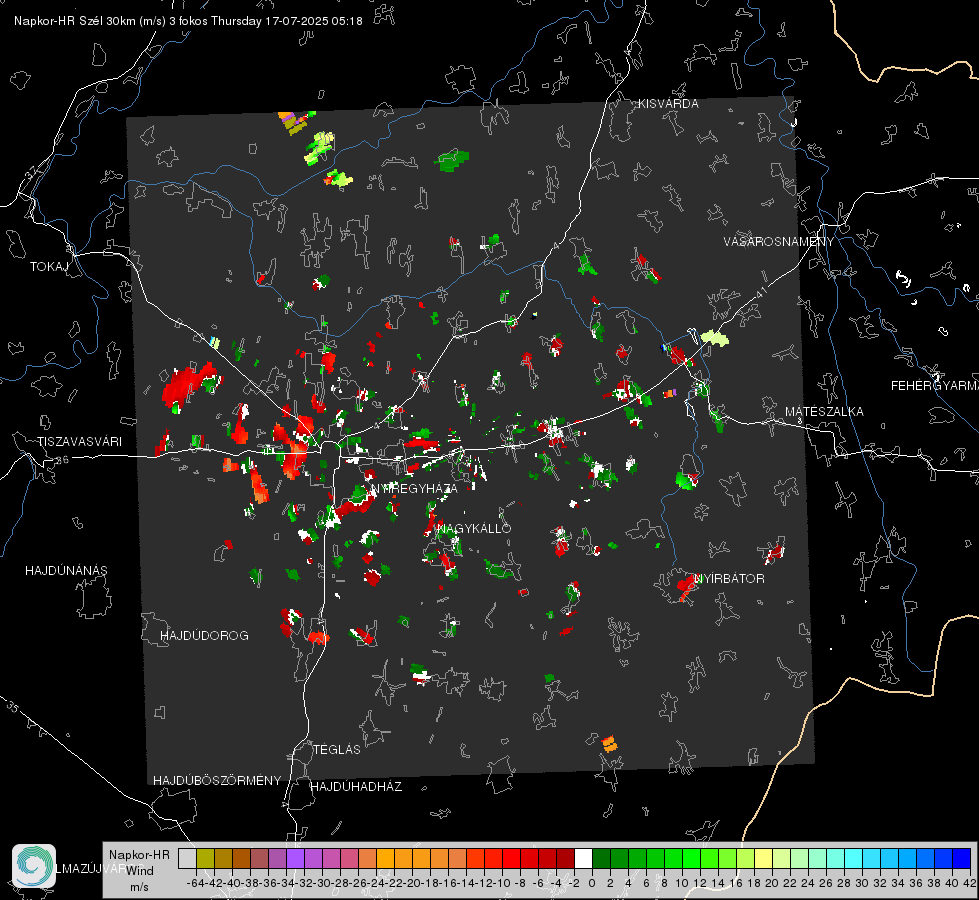Click the HAJDÚHADHÁZ city label
This screenshot has width=979, height=900.
click(x=356, y=787)
